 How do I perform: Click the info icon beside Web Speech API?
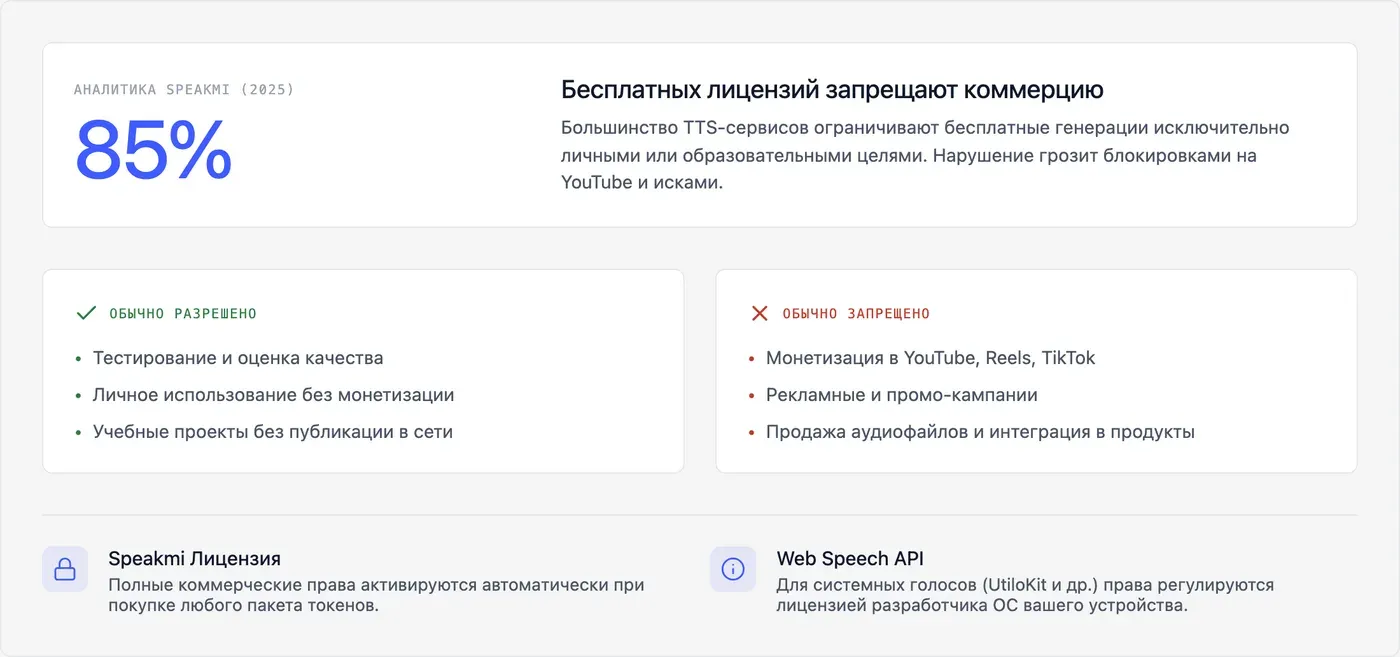pos(733,569)
